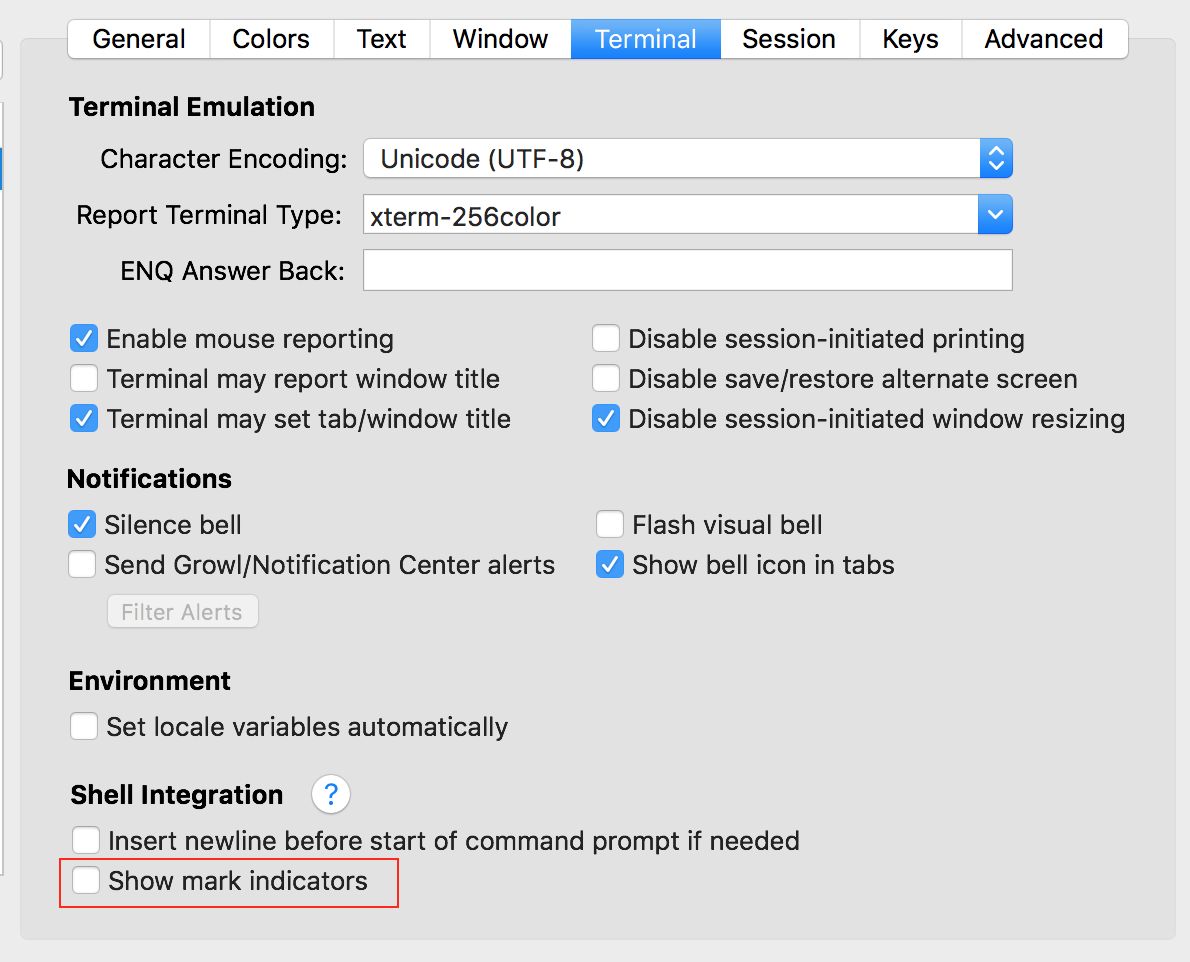Viewport: 1190px width, 962px height.
Task: Check Disable session-initiated printing
Action: 606,339
